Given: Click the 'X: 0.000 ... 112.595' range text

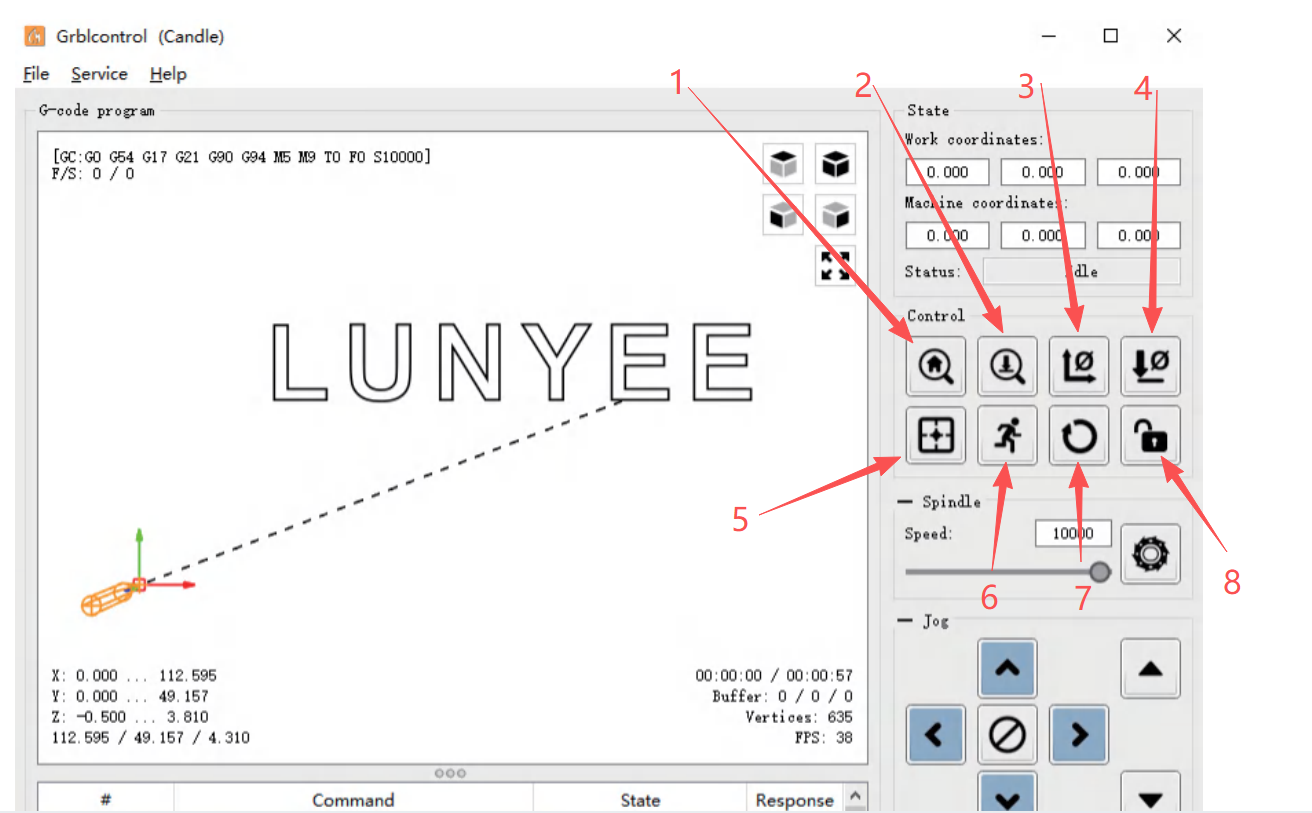Looking at the screenshot, I should pos(134,676).
